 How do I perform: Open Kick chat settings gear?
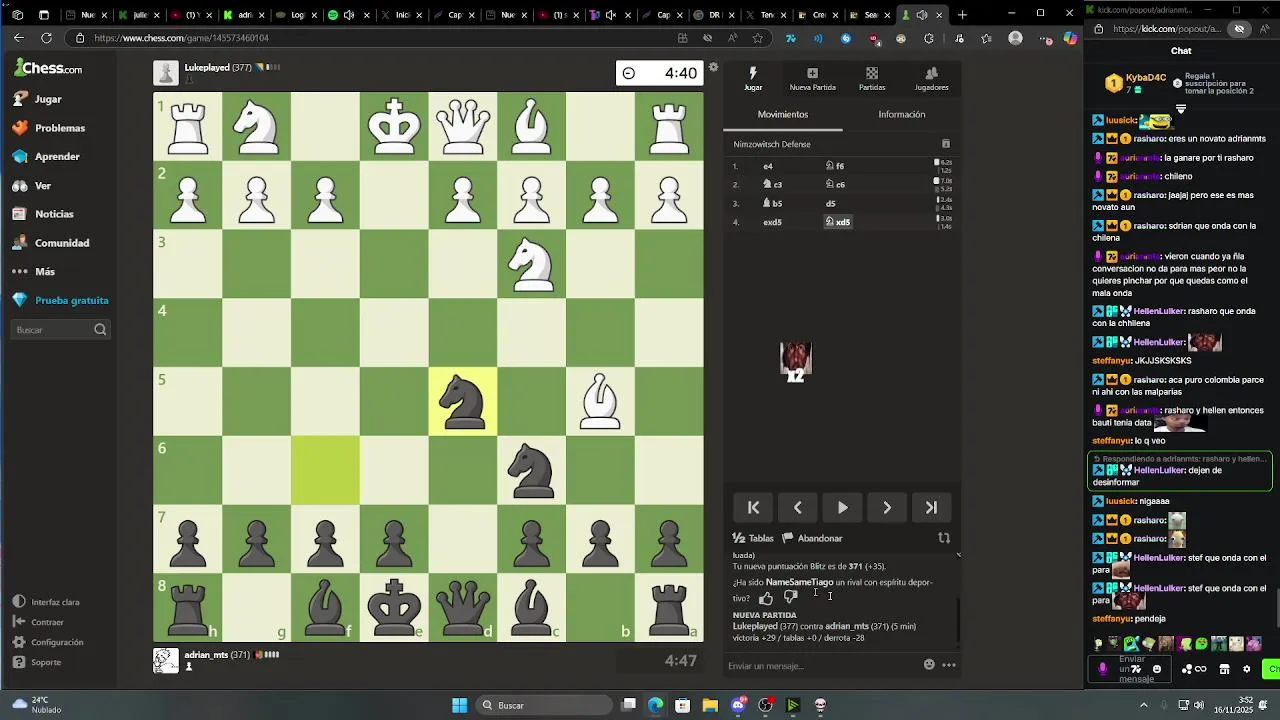tap(1246, 669)
